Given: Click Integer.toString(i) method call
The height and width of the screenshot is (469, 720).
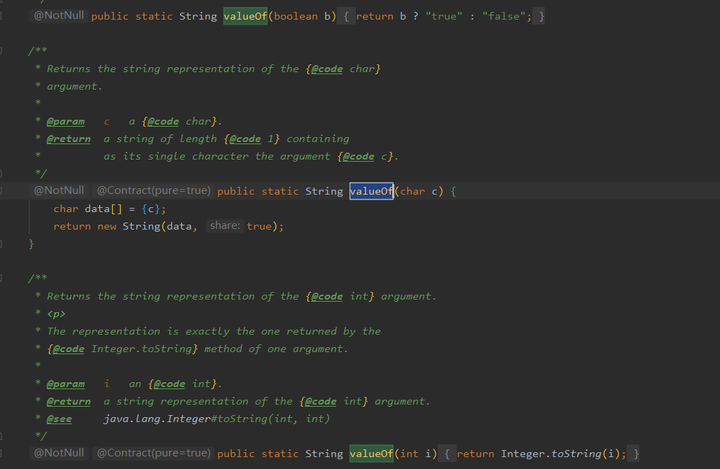Looking at the screenshot, I should coord(560,454).
